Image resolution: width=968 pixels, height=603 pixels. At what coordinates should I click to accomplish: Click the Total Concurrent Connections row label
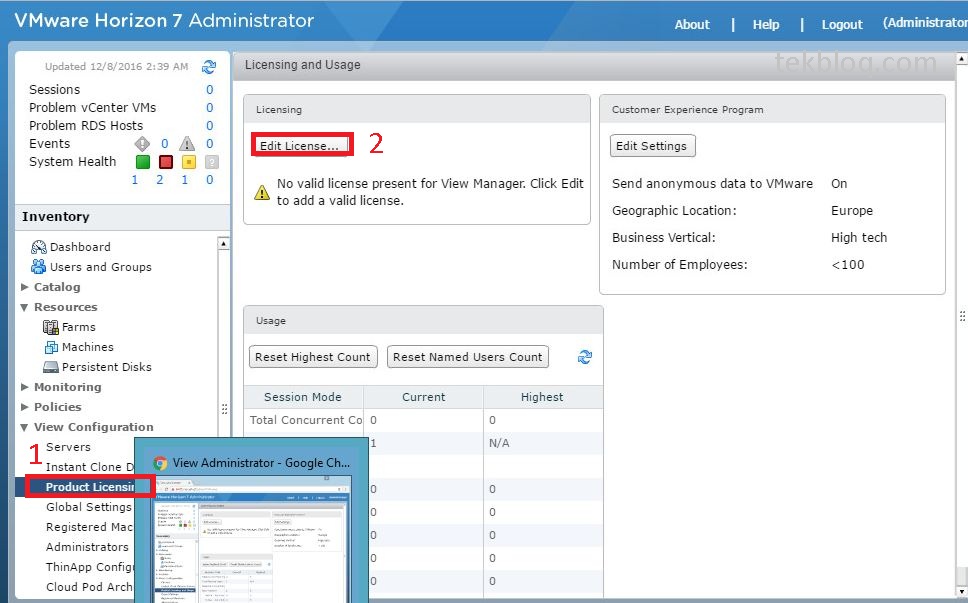(x=306, y=420)
